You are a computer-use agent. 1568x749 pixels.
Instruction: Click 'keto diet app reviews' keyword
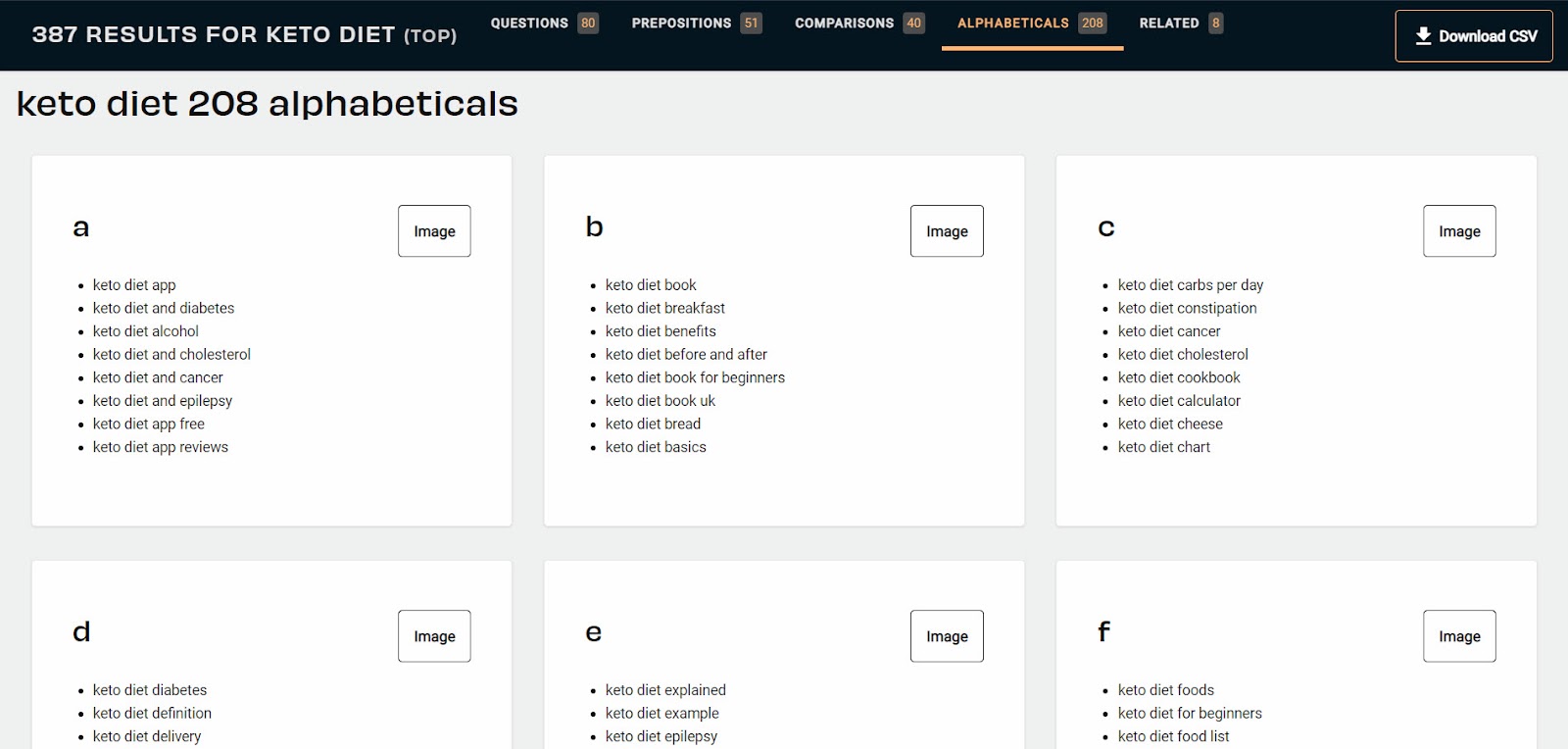coord(161,447)
